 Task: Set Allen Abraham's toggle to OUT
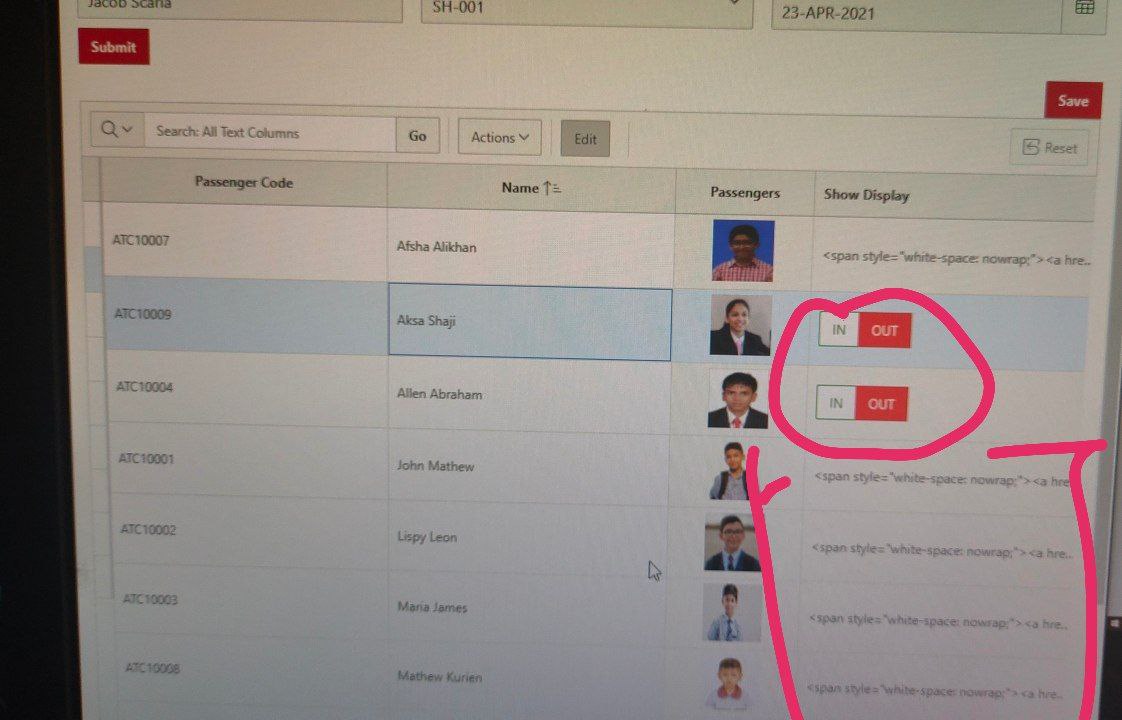[881, 404]
